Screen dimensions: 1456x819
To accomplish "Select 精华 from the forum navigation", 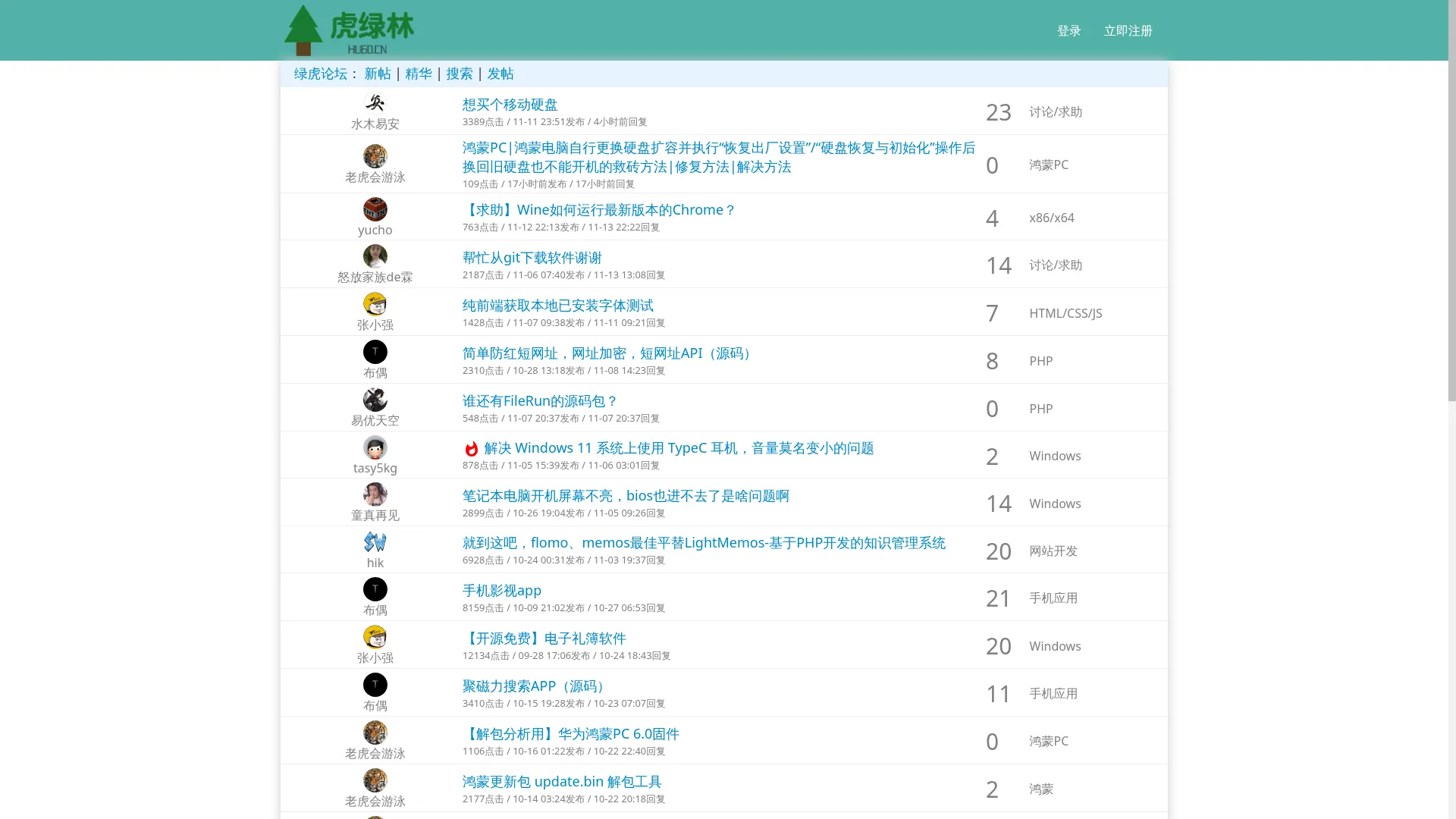I will (418, 74).
